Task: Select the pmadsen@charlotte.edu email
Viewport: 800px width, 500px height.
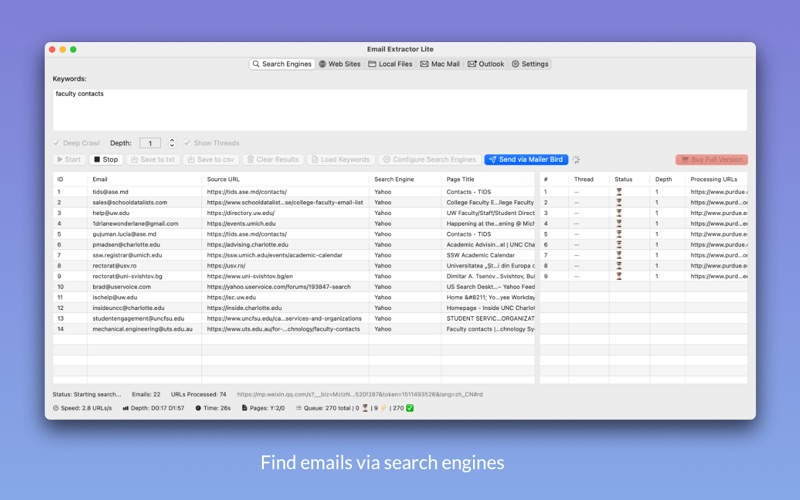Action: (x=126, y=244)
